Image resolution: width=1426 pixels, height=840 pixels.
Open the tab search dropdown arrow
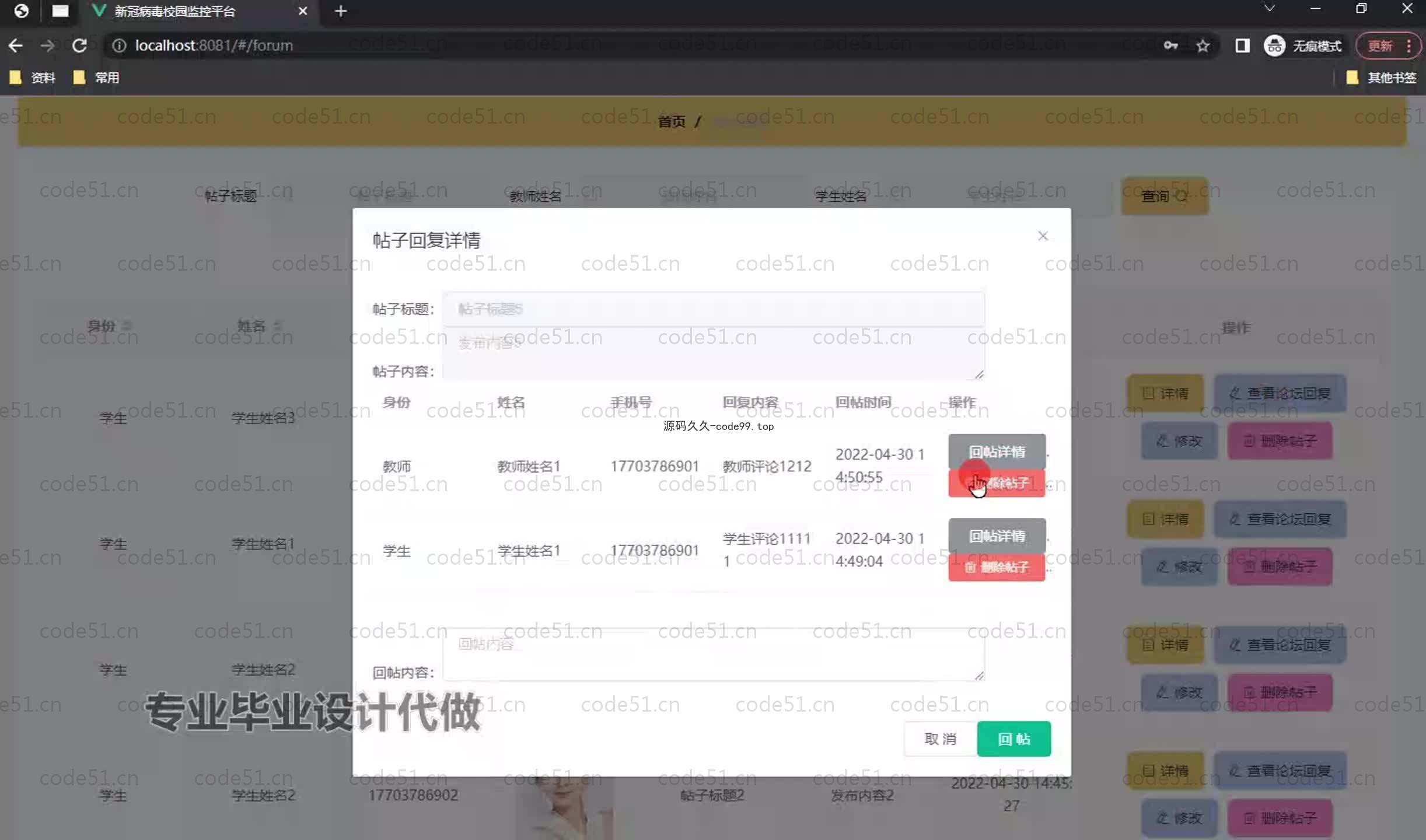click(1269, 9)
